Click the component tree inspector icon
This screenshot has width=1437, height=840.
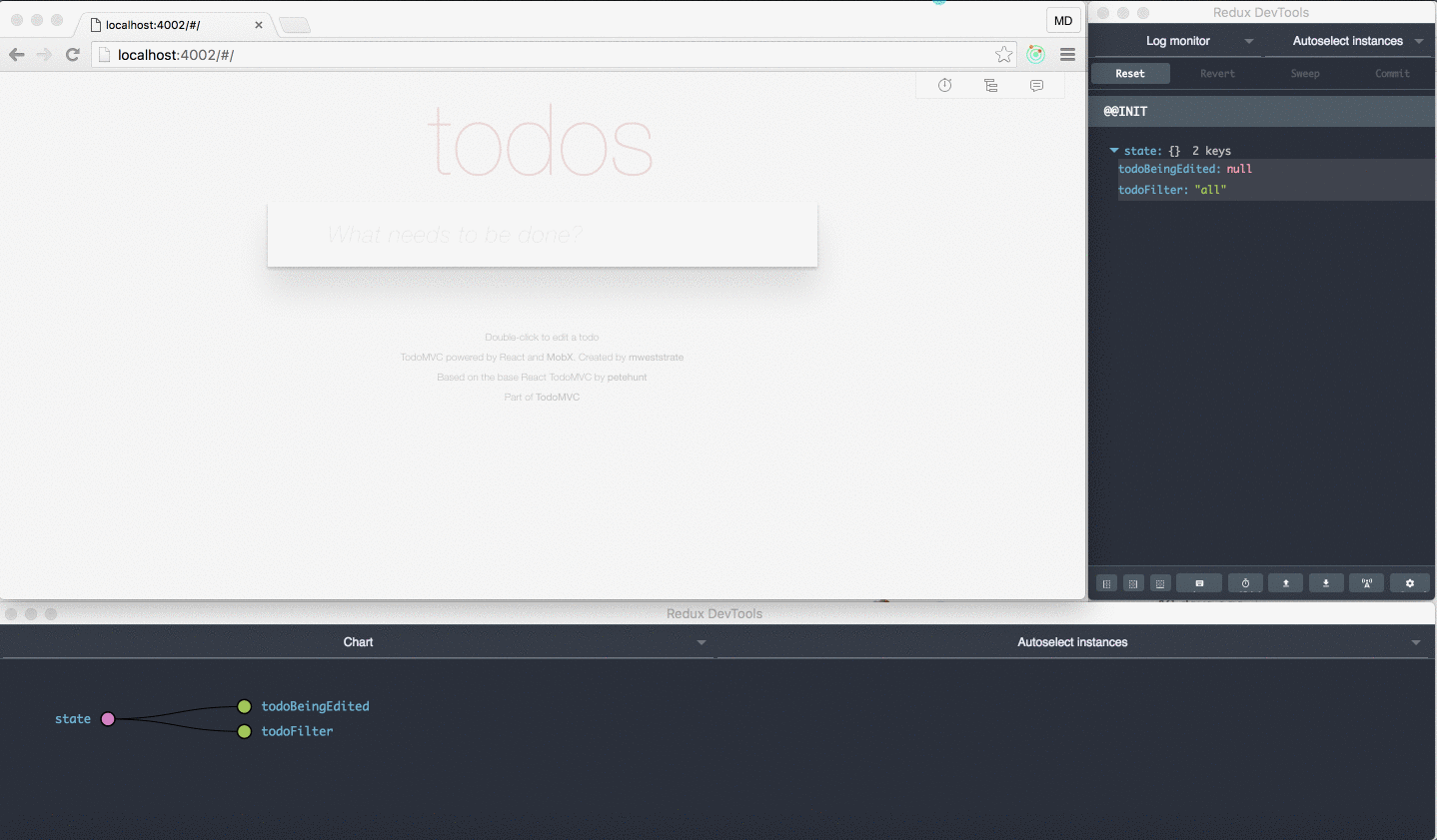[x=990, y=85]
